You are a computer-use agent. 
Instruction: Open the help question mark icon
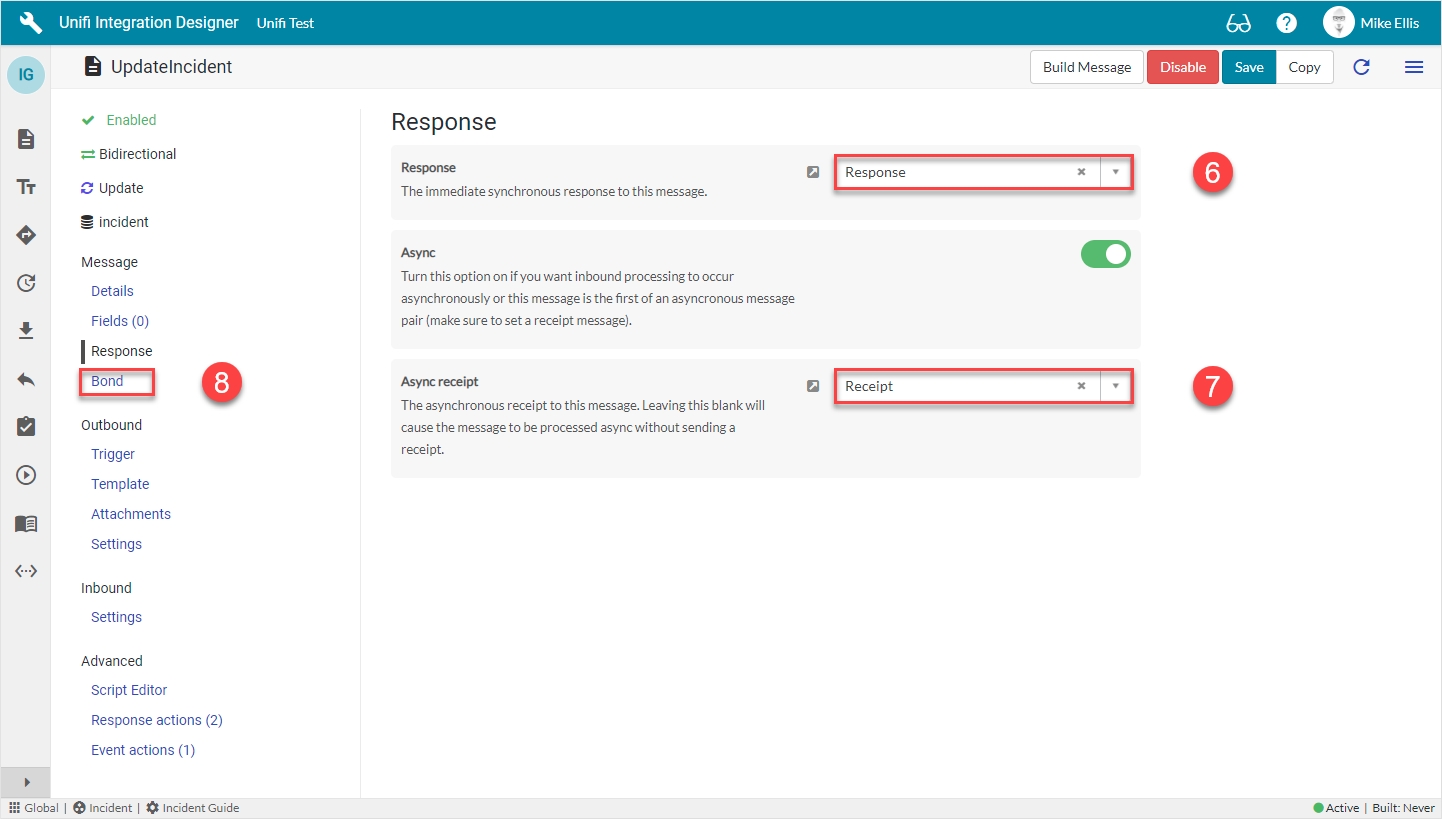(x=1287, y=23)
